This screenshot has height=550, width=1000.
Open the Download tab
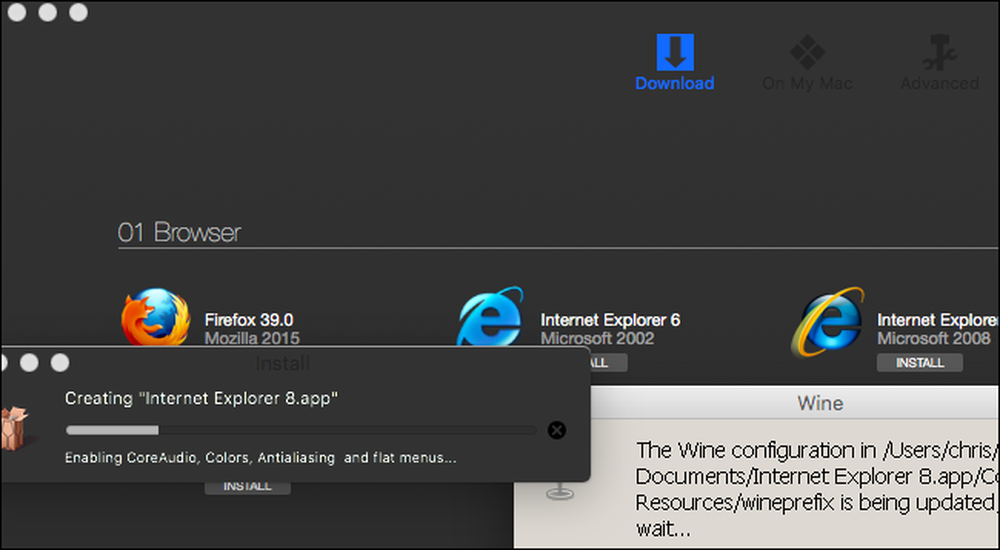pyautogui.click(x=675, y=63)
